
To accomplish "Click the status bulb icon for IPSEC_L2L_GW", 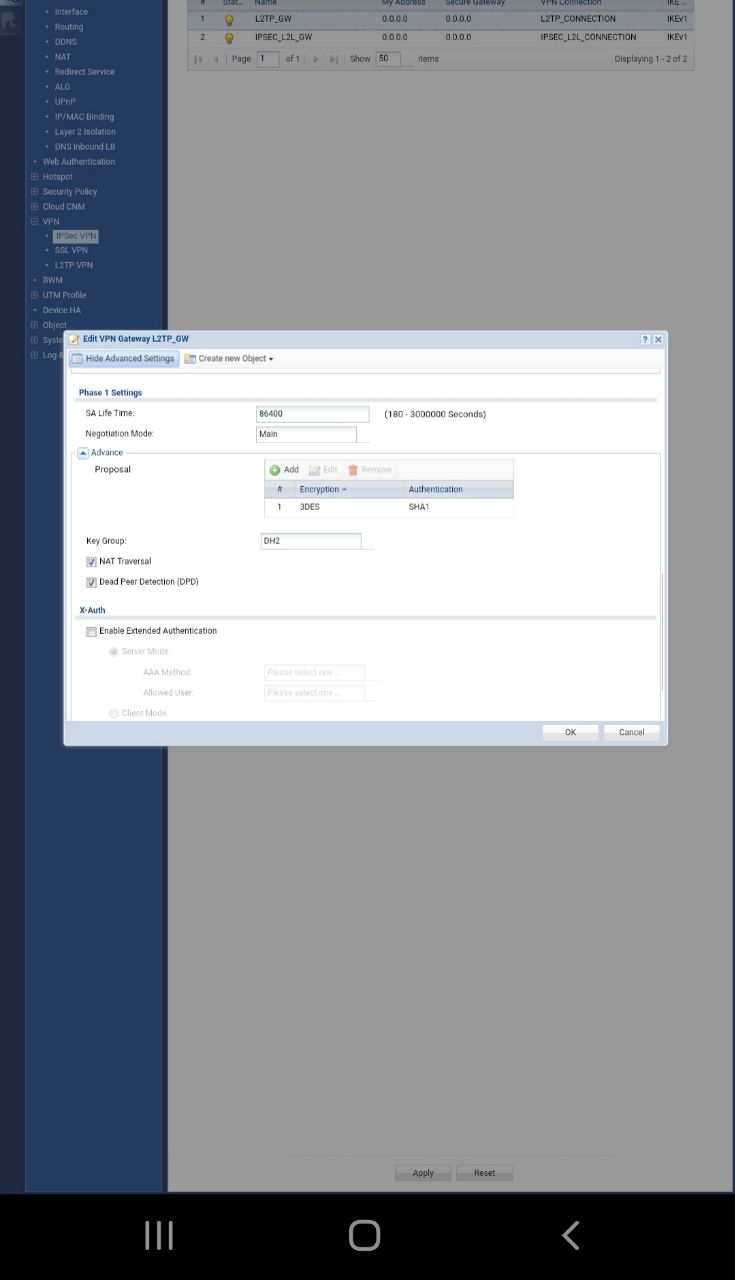I will pyautogui.click(x=229, y=38).
